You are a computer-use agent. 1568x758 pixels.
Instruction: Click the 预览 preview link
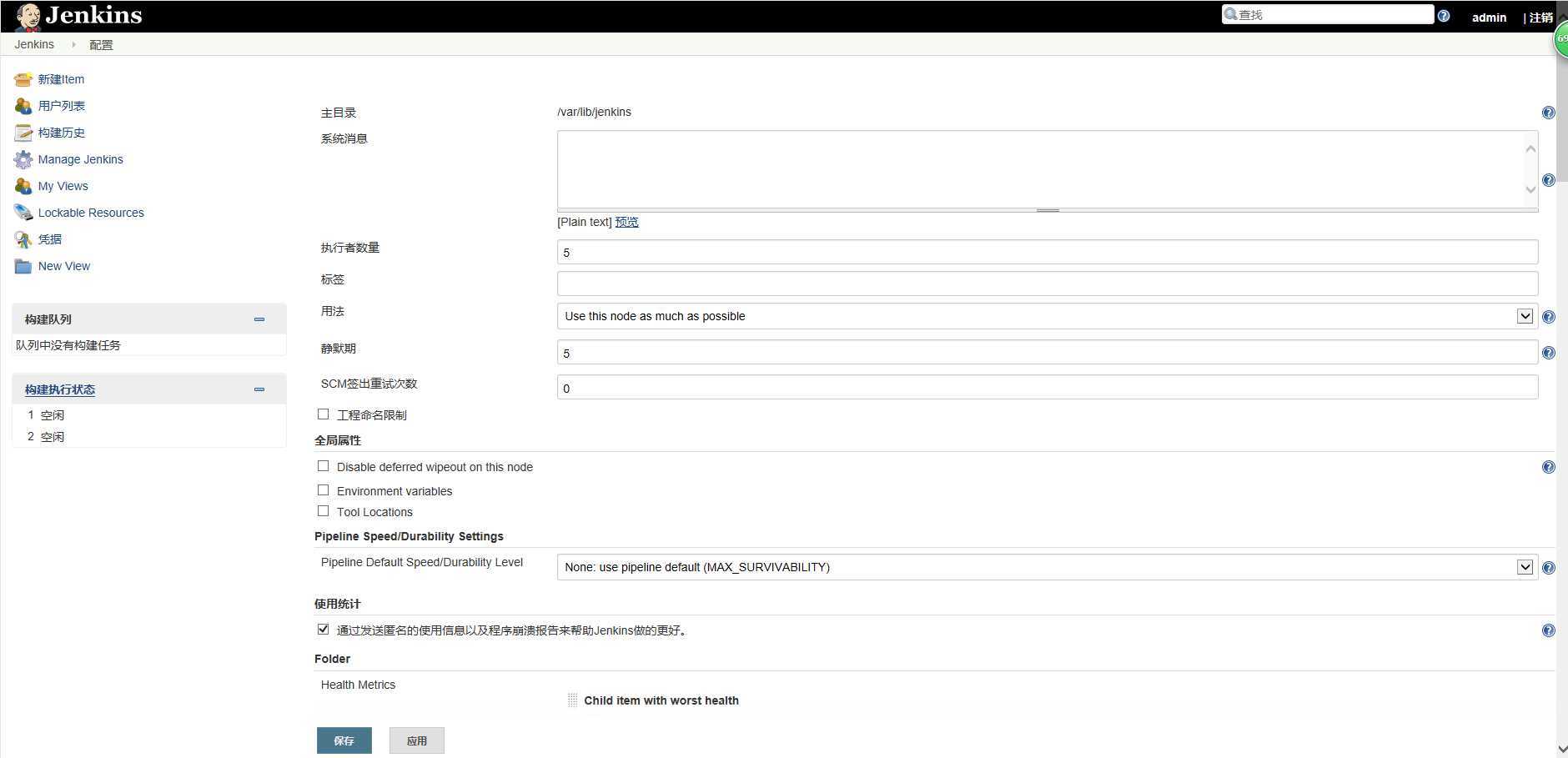coord(627,222)
